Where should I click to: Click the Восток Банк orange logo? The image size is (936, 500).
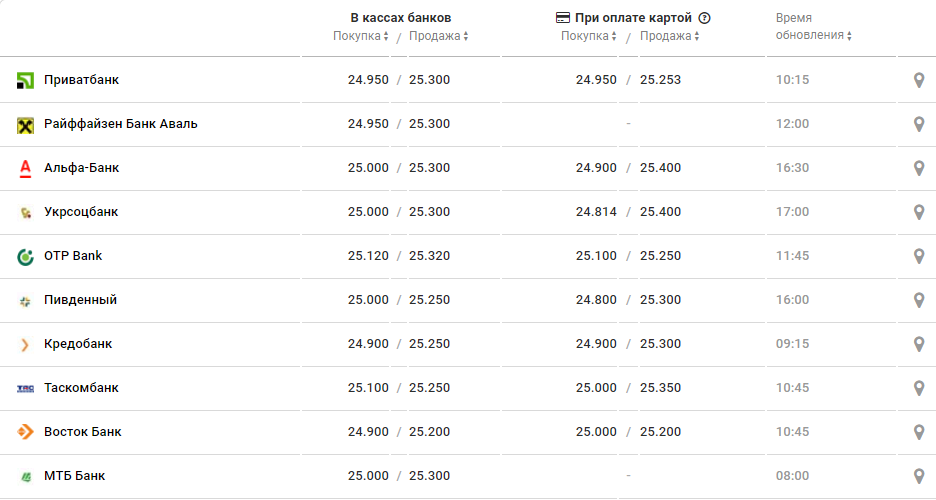pos(26,432)
